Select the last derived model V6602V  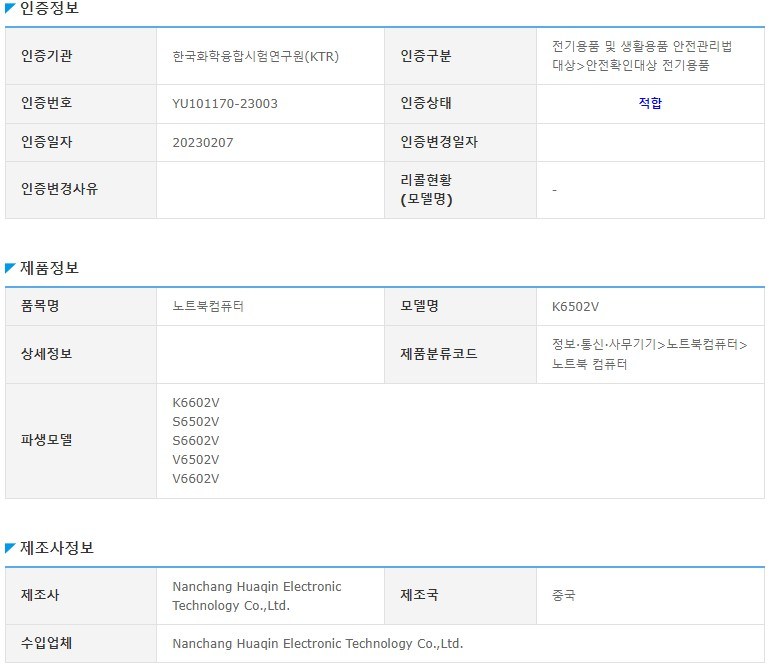pyautogui.click(x=195, y=478)
